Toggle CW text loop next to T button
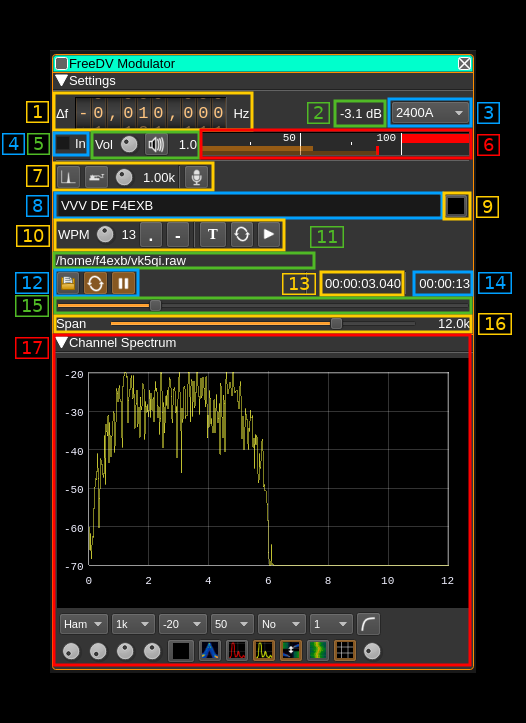The image size is (526, 723). click(x=242, y=235)
